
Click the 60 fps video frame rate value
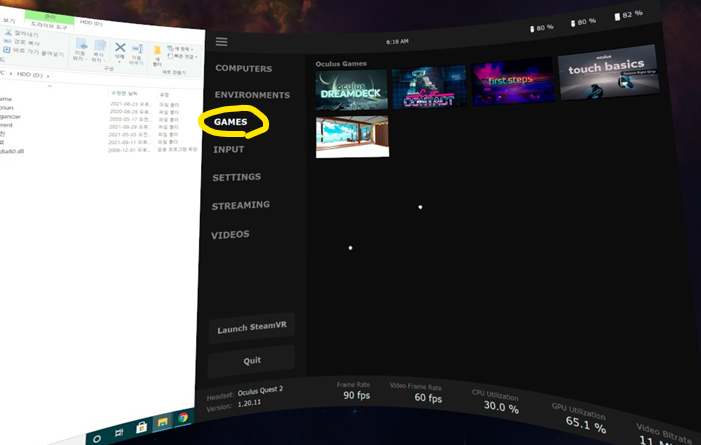point(428,398)
